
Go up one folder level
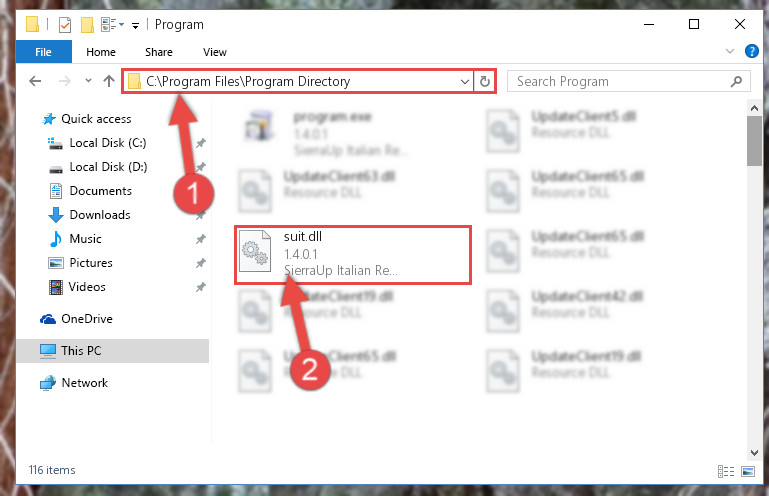pyautogui.click(x=109, y=81)
